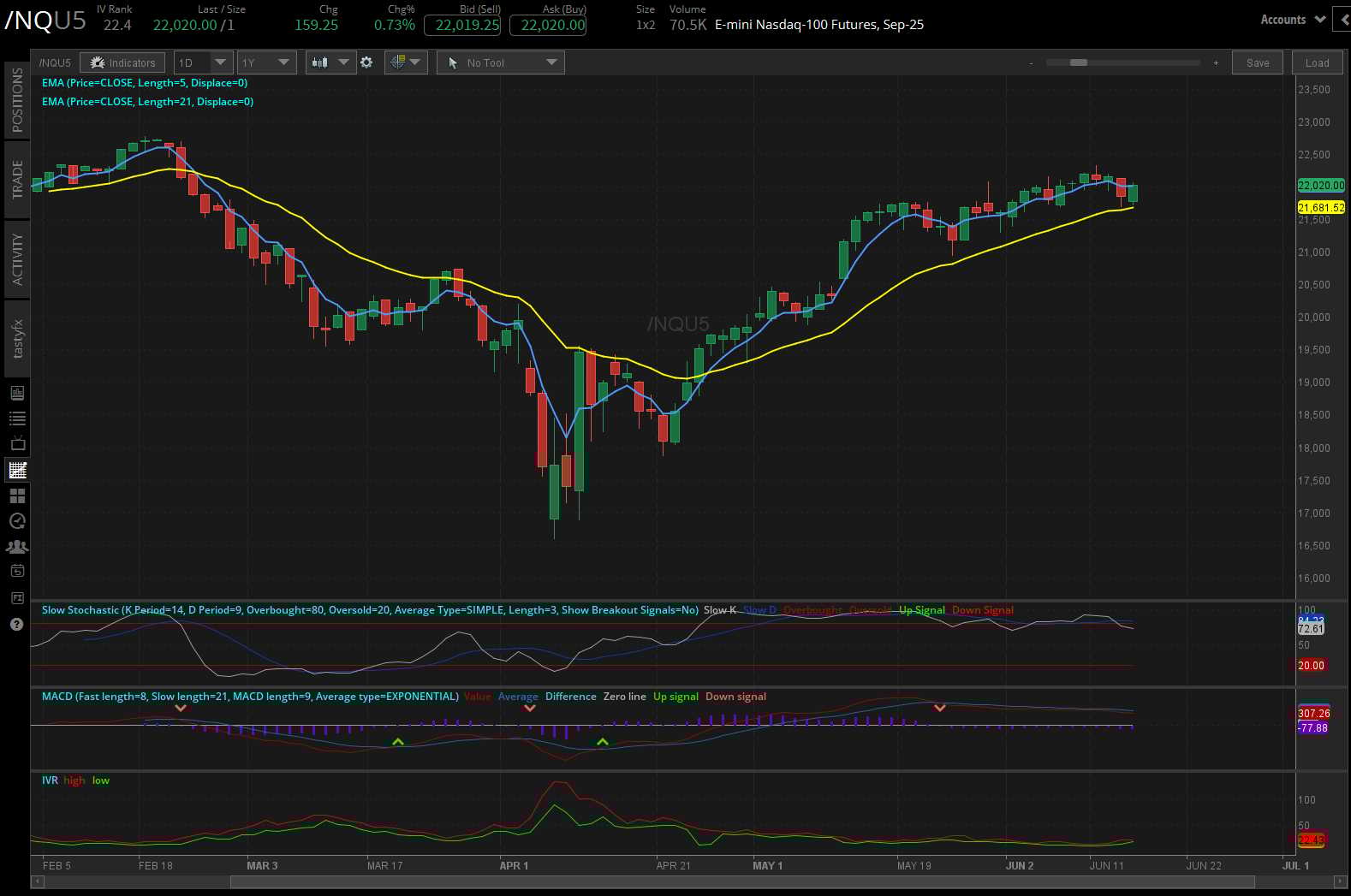Click the 22,020.00 last price axis tag
This screenshot has height=896, width=1351.
pyautogui.click(x=1321, y=185)
